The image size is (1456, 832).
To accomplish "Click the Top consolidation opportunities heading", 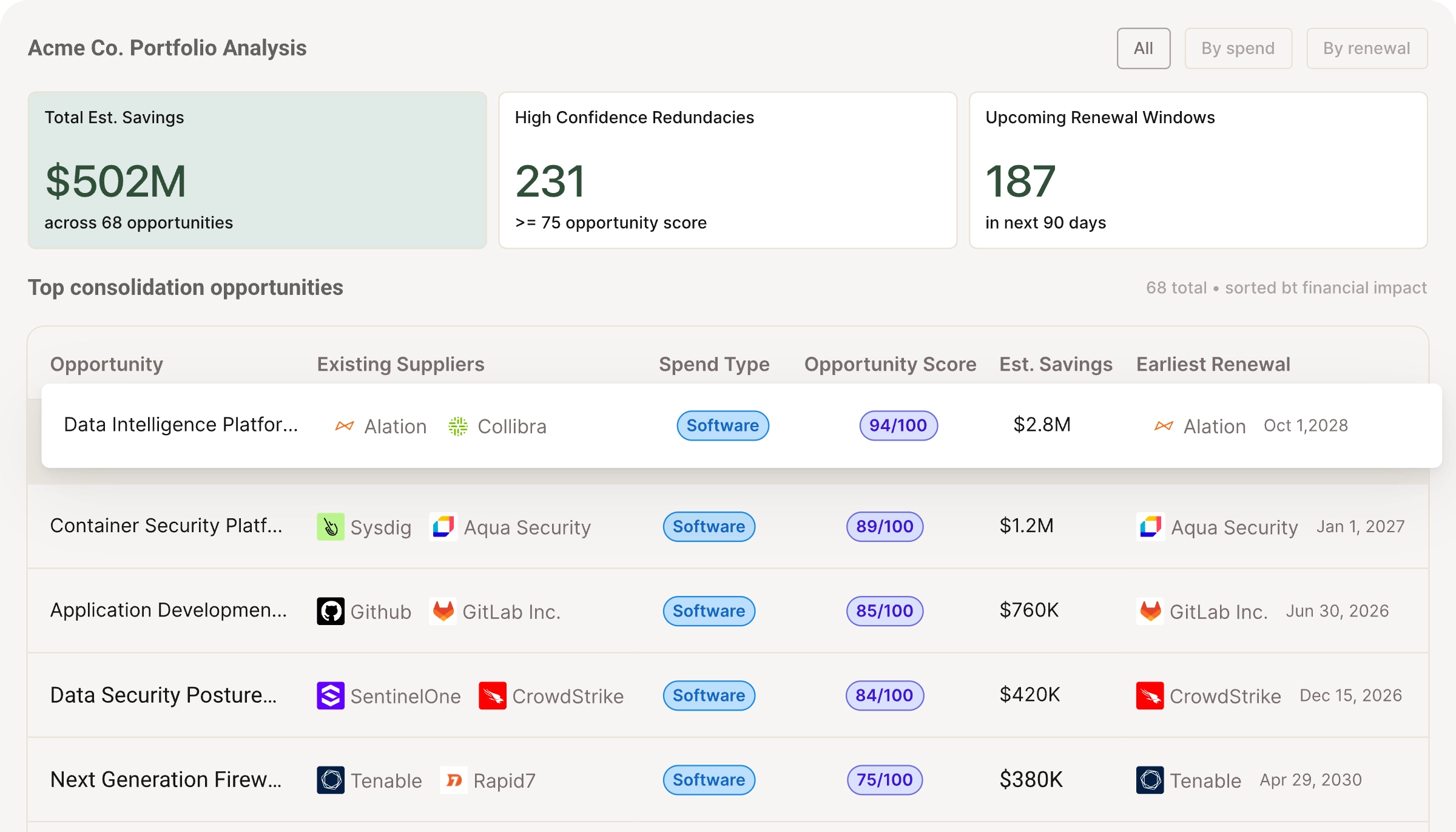I will point(186,288).
